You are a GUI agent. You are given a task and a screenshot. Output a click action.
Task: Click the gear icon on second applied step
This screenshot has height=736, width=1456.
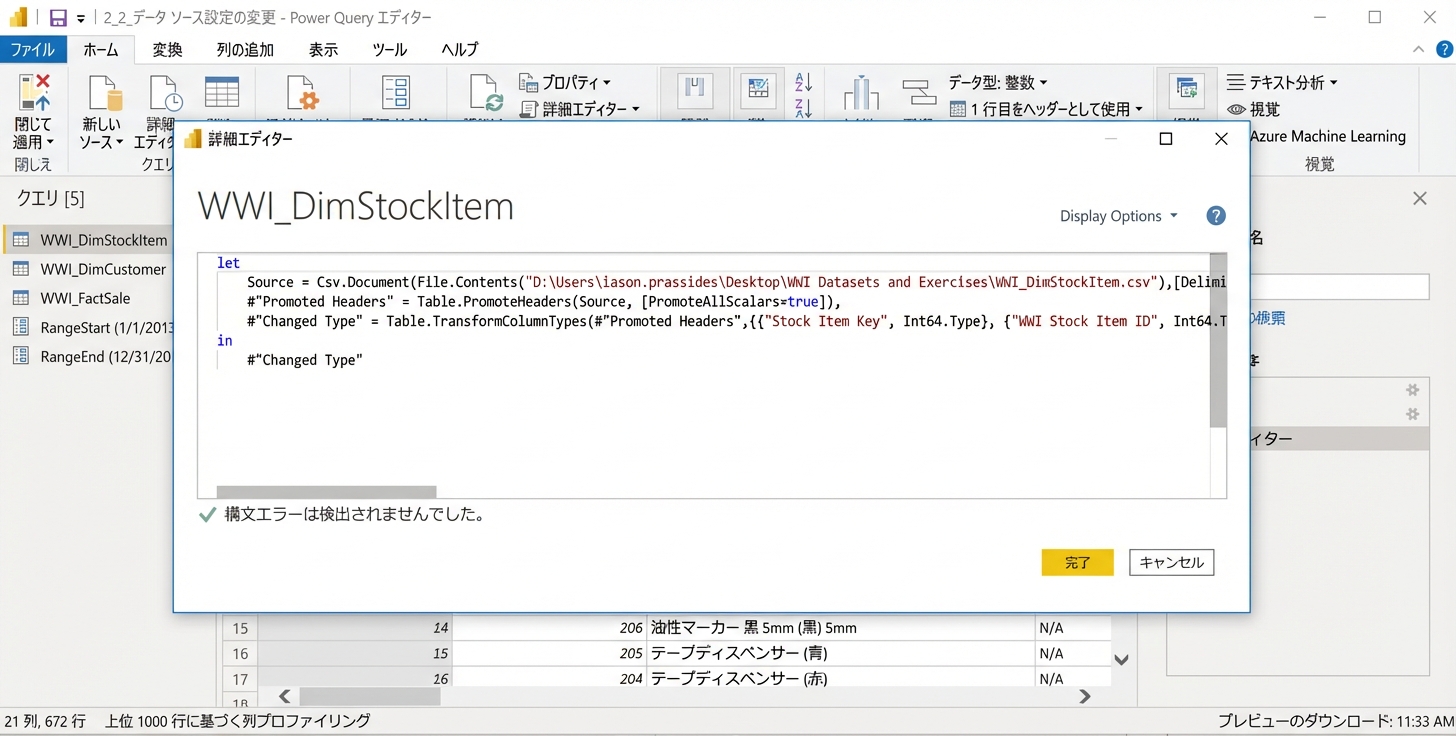pos(1412,414)
